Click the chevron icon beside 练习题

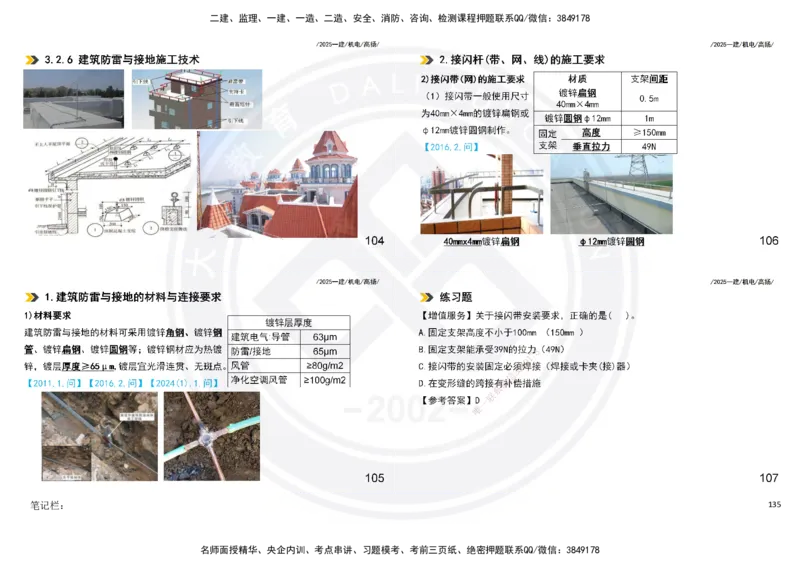pyautogui.click(x=426, y=297)
